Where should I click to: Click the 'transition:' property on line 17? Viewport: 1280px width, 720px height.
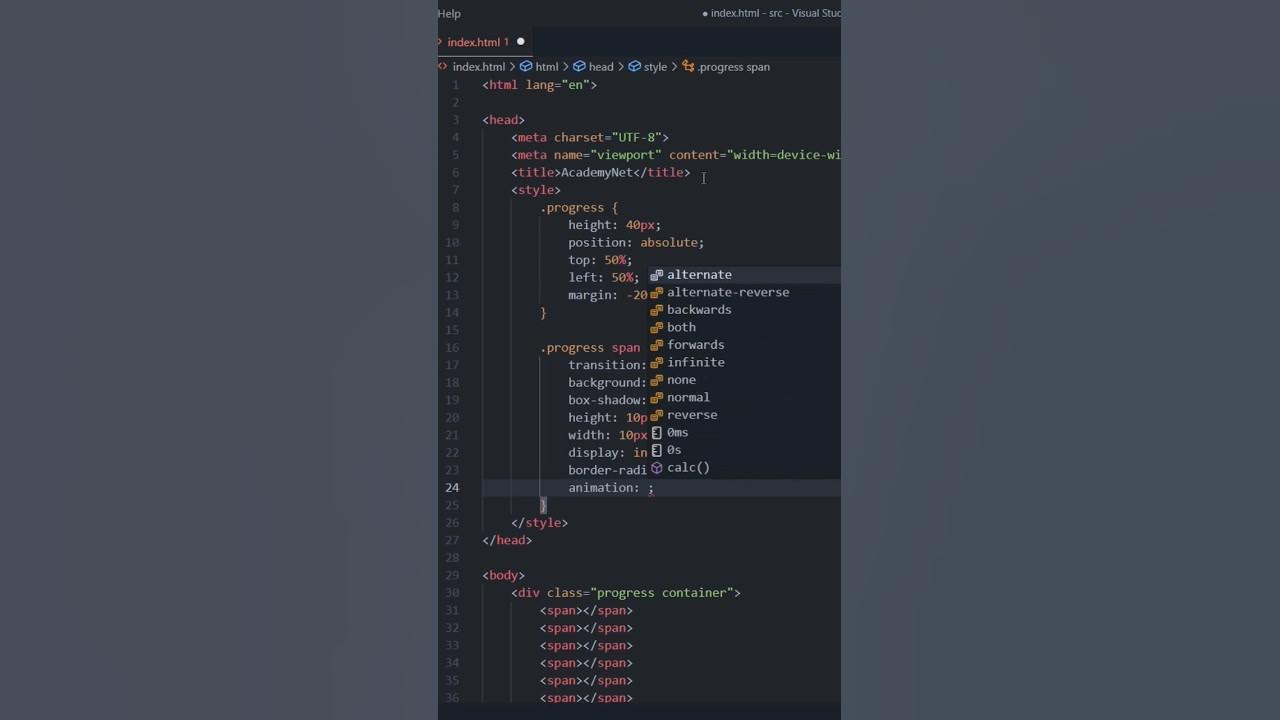coord(607,365)
